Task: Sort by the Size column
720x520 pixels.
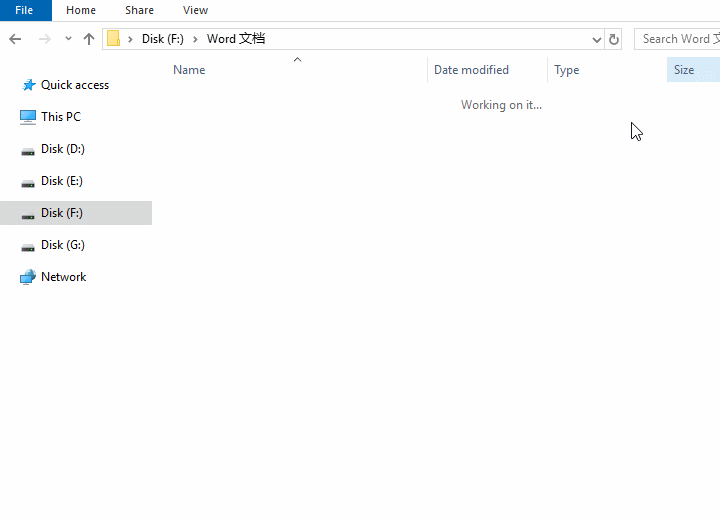Action: tap(684, 70)
